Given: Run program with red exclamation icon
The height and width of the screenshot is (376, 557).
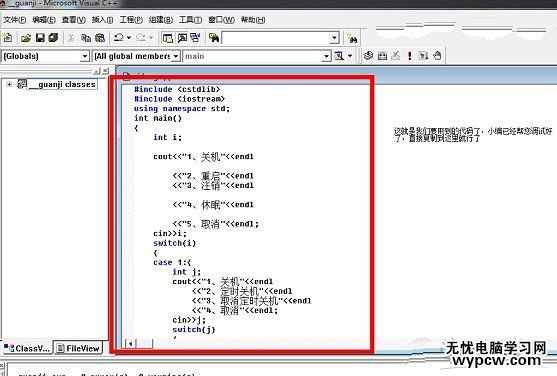Looking at the screenshot, I should 410,55.
